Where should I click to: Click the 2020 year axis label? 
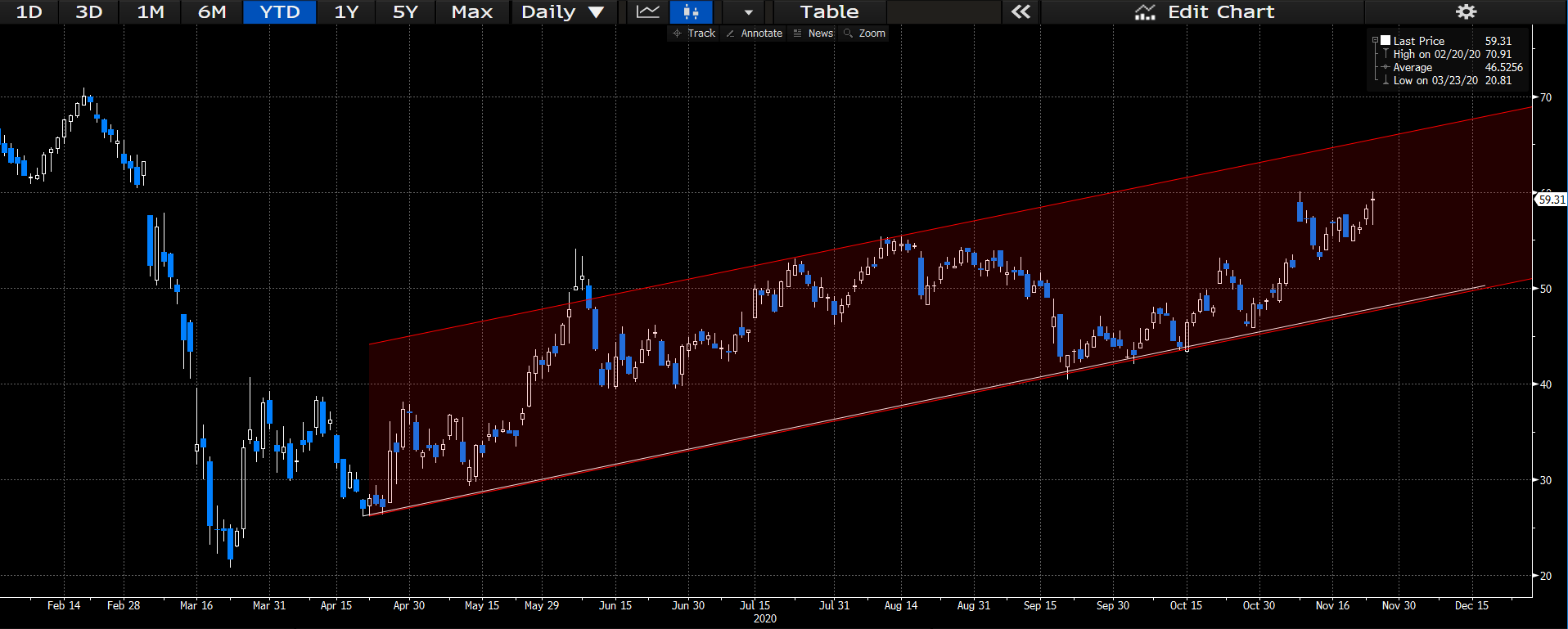click(x=765, y=618)
